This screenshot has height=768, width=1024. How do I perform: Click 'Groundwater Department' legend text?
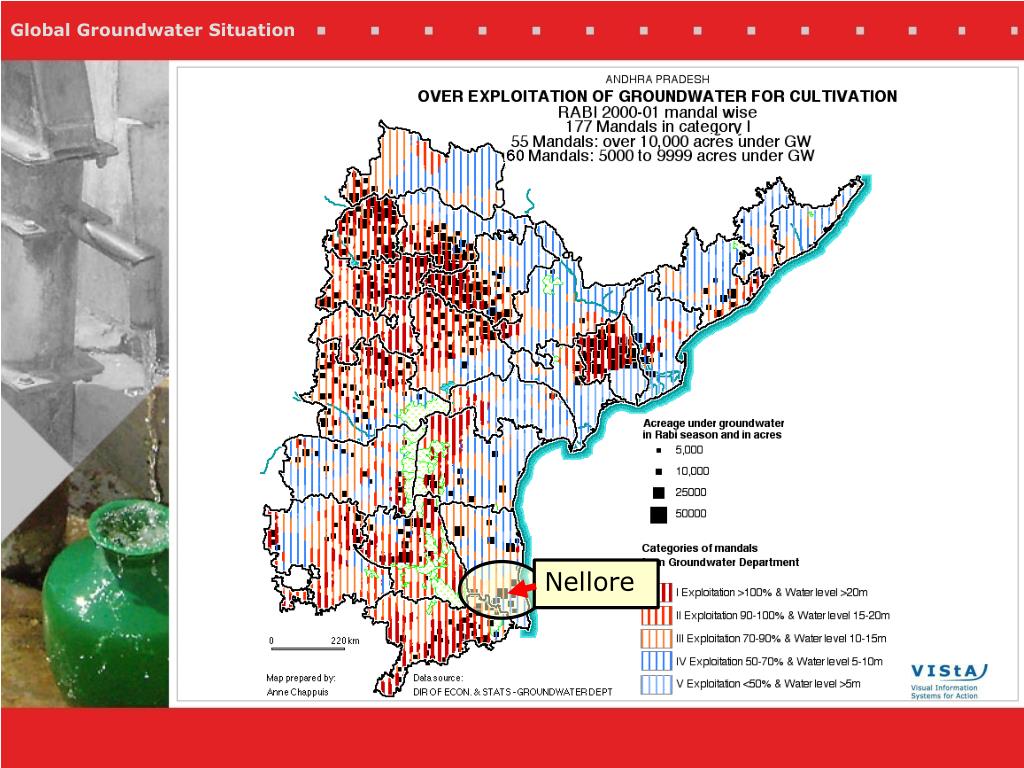click(x=733, y=562)
